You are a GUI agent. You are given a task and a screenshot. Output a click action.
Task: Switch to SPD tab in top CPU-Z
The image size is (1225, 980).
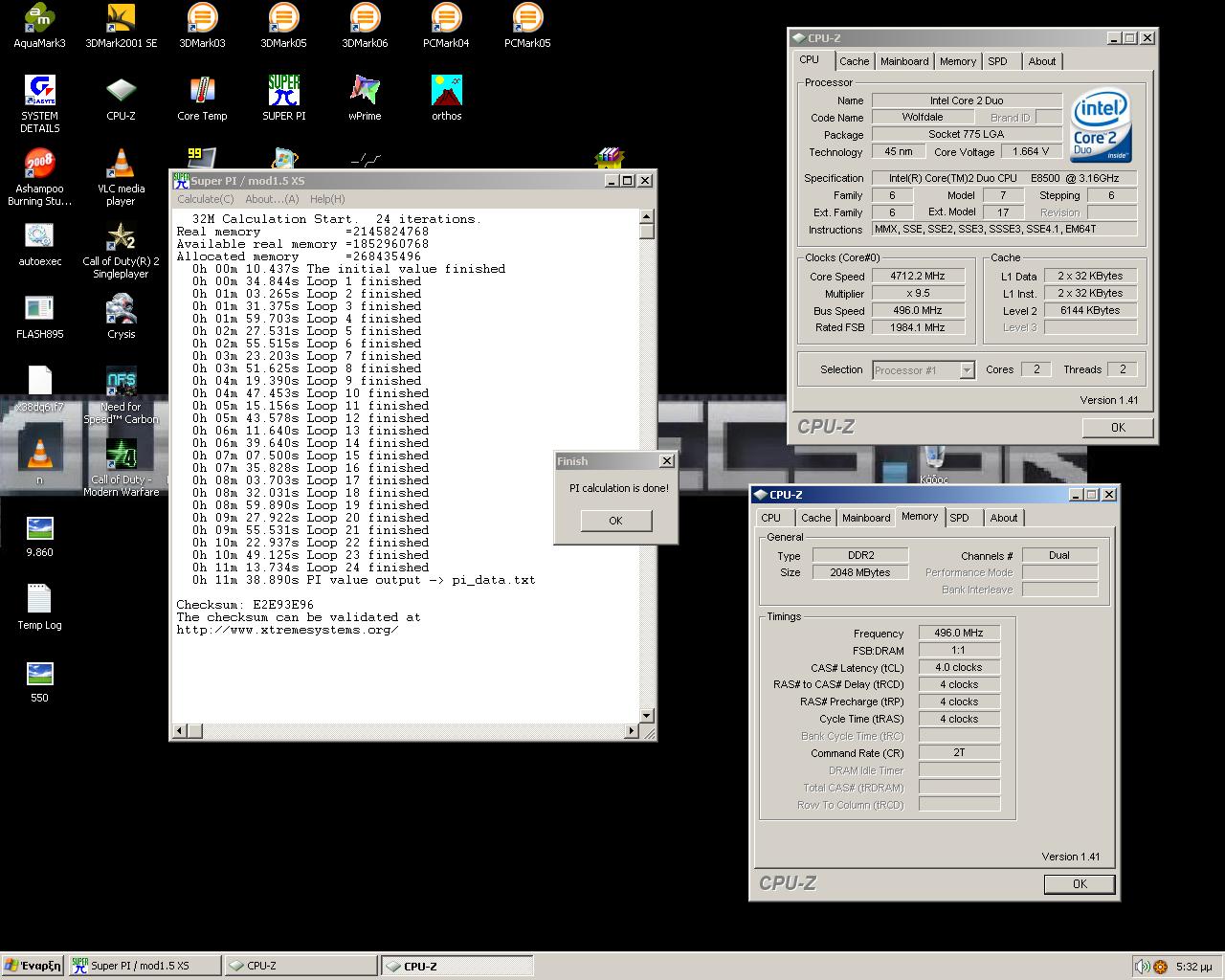(998, 61)
